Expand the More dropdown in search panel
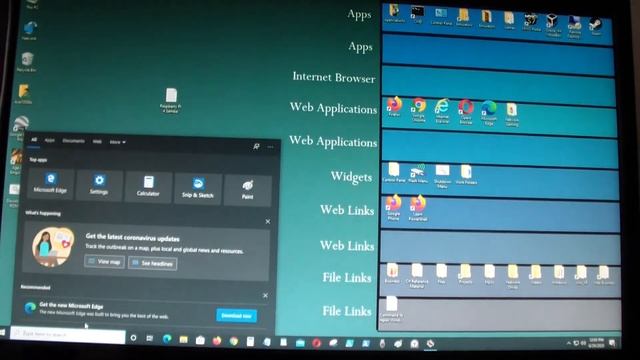Viewport: 640px width, 360px height. pyautogui.click(x=118, y=142)
